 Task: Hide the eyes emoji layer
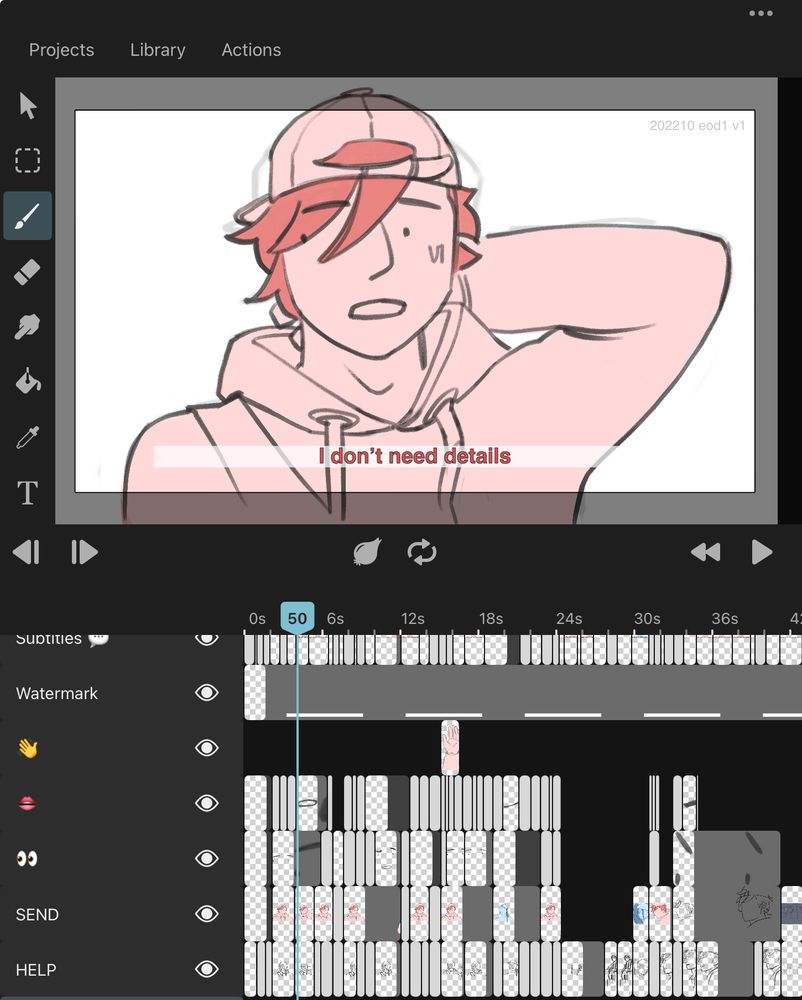(x=207, y=858)
